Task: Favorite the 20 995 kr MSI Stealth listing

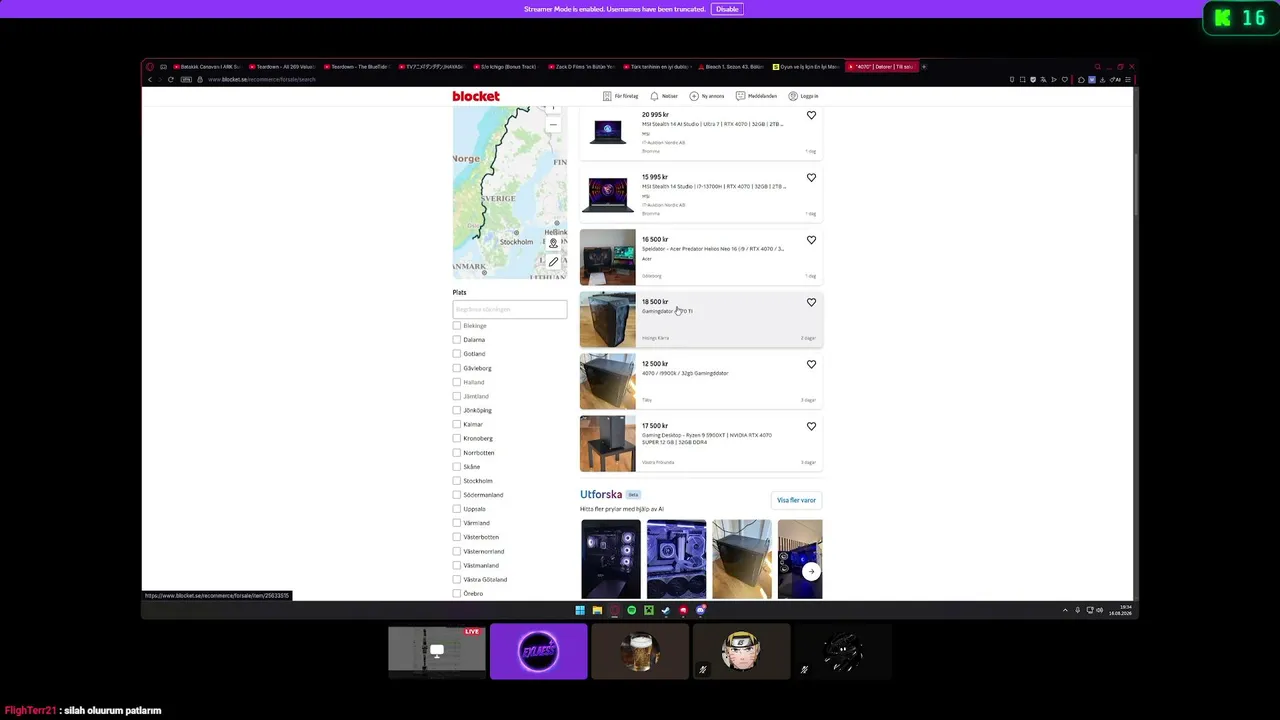Action: (x=811, y=115)
